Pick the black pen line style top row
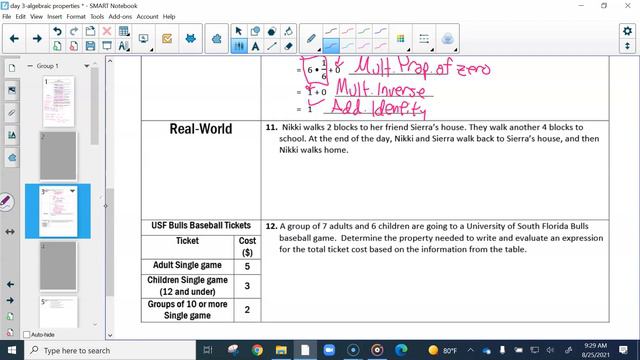This screenshot has height=360, width=640. tap(331, 31)
